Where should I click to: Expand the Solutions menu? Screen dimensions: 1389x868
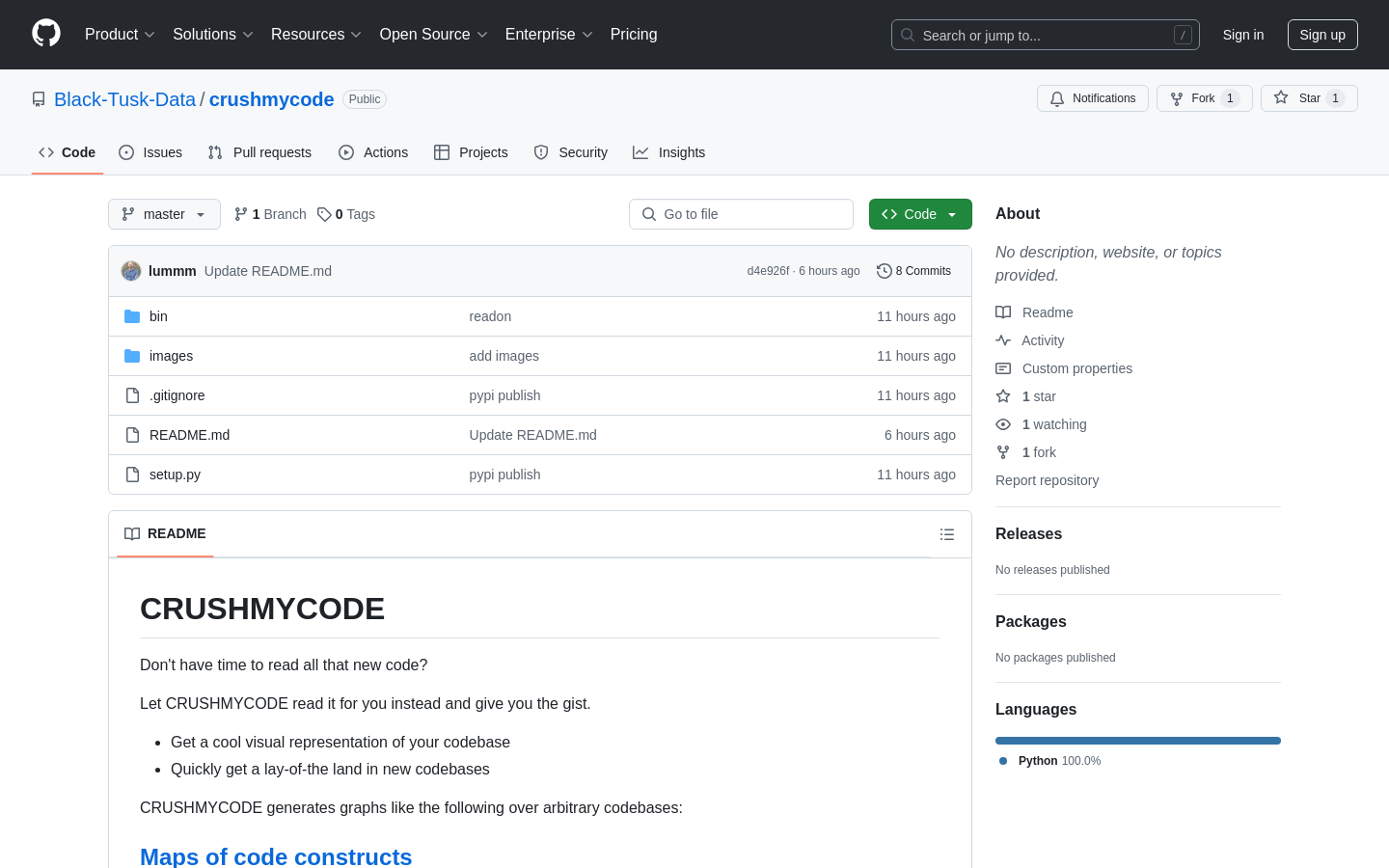coord(213,35)
